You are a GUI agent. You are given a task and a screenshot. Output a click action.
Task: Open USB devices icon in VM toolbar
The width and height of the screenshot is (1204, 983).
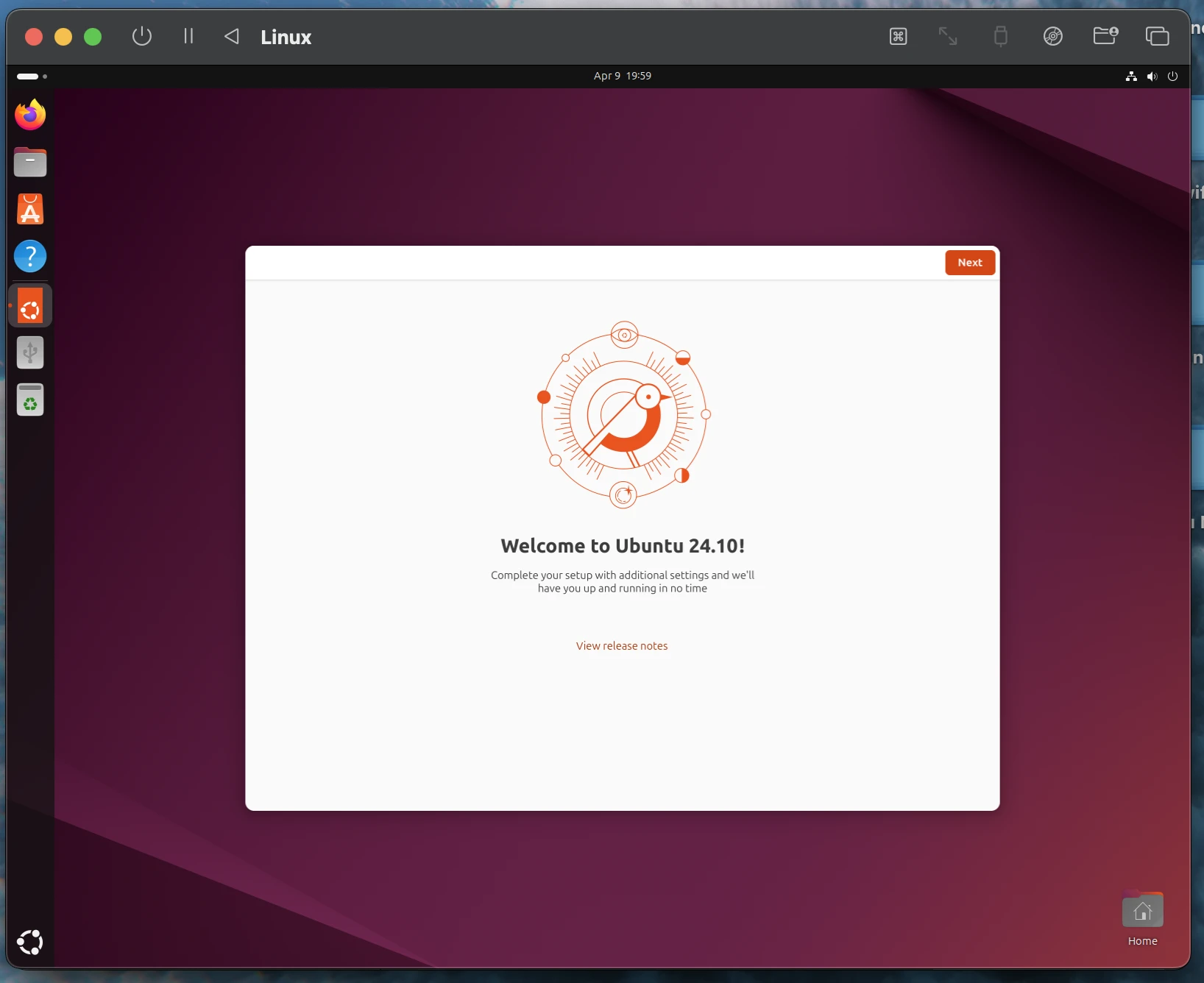click(1000, 36)
